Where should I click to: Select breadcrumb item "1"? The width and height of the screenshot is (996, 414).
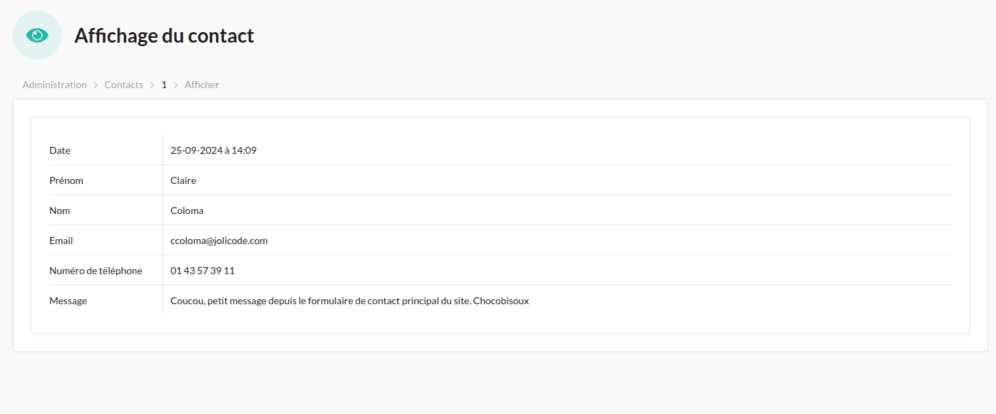[x=164, y=85]
